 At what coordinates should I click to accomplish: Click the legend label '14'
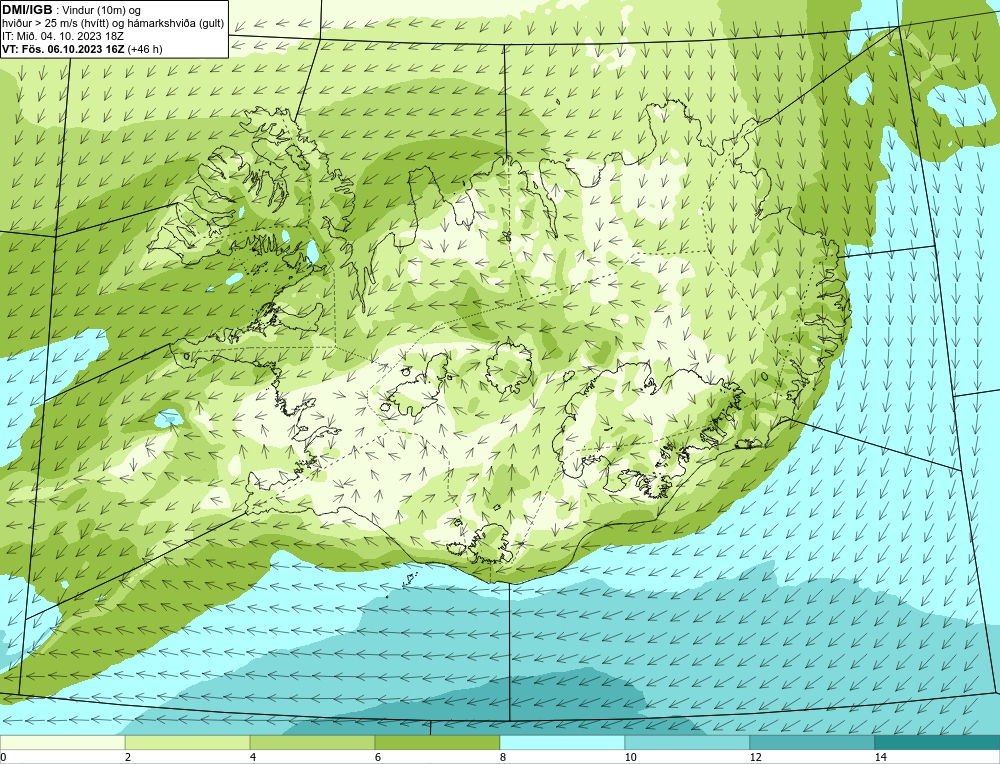[880, 757]
